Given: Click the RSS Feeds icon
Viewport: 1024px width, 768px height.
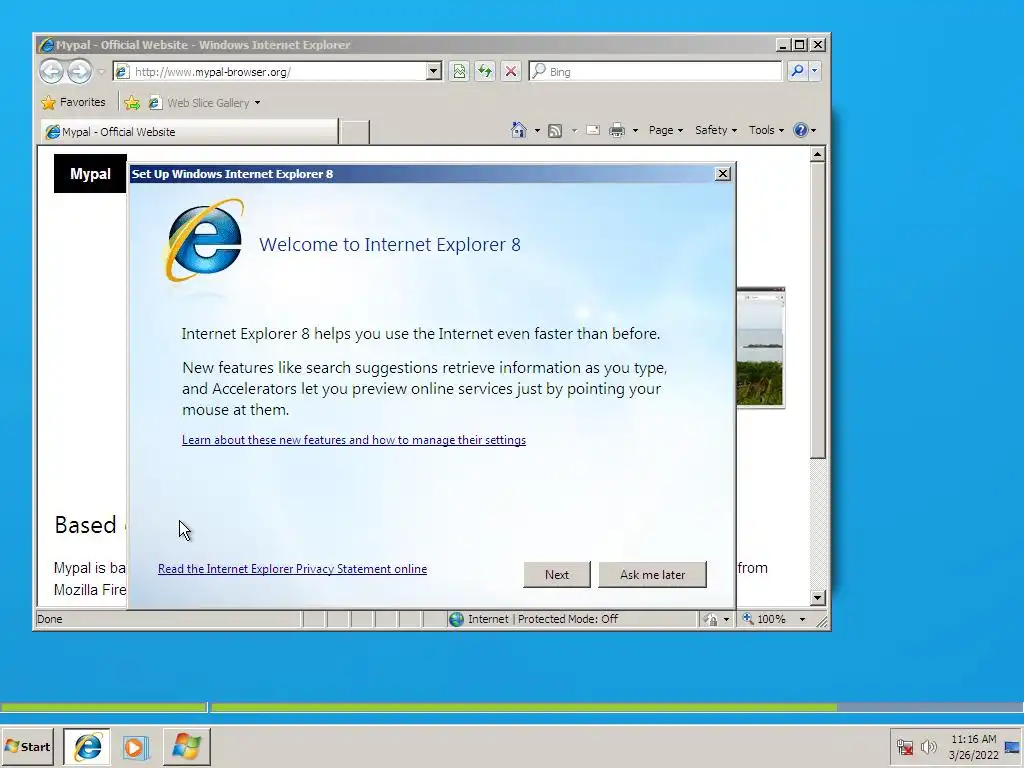Looking at the screenshot, I should point(555,131).
